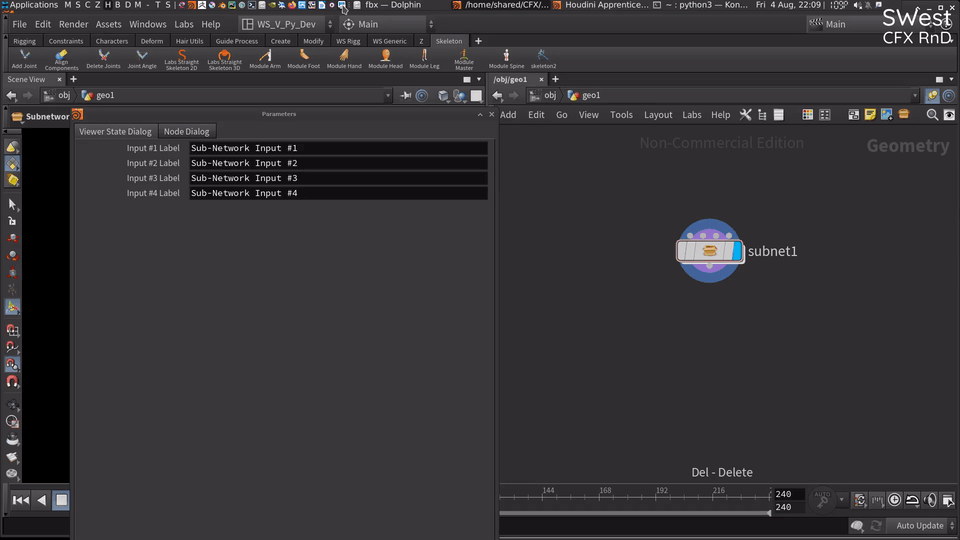The width and height of the screenshot is (960, 540).
Task: Choose the Module Head shelf tool
Action: 385,59
